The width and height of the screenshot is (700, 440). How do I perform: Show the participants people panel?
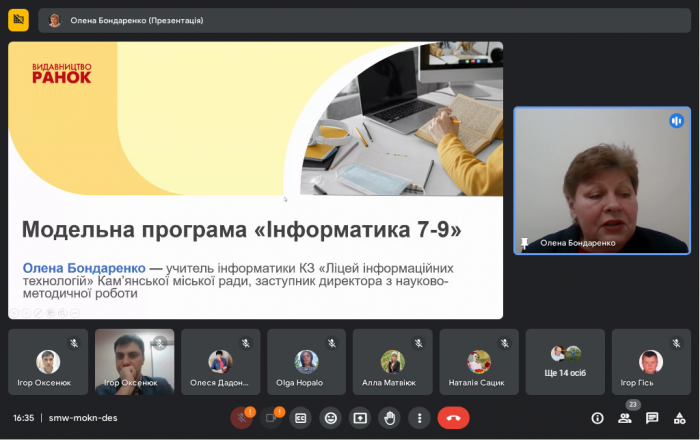625,418
